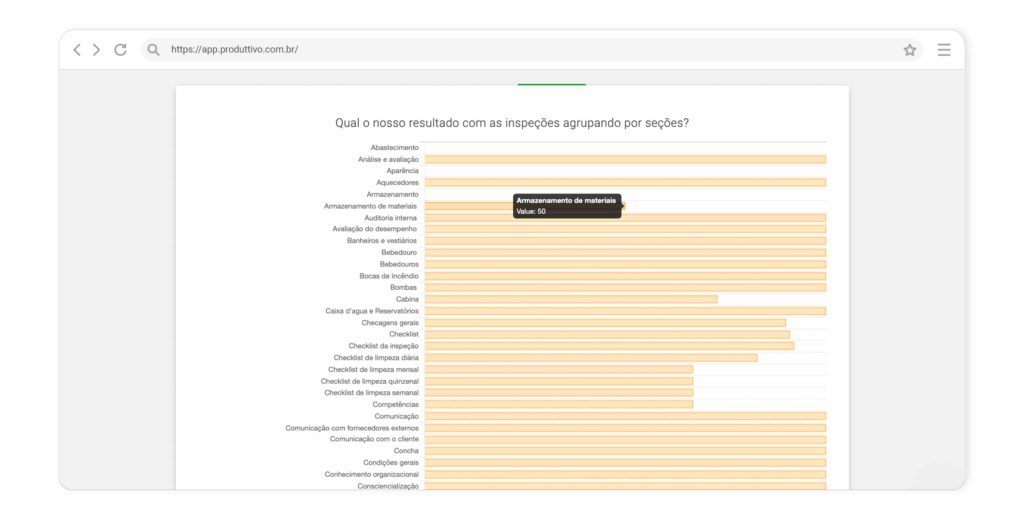
Task: Click the search magnifier icon
Action: pos(153,50)
